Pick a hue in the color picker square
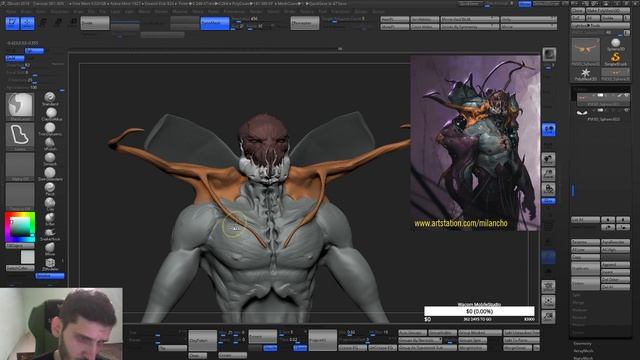The image size is (640, 360). point(20,227)
